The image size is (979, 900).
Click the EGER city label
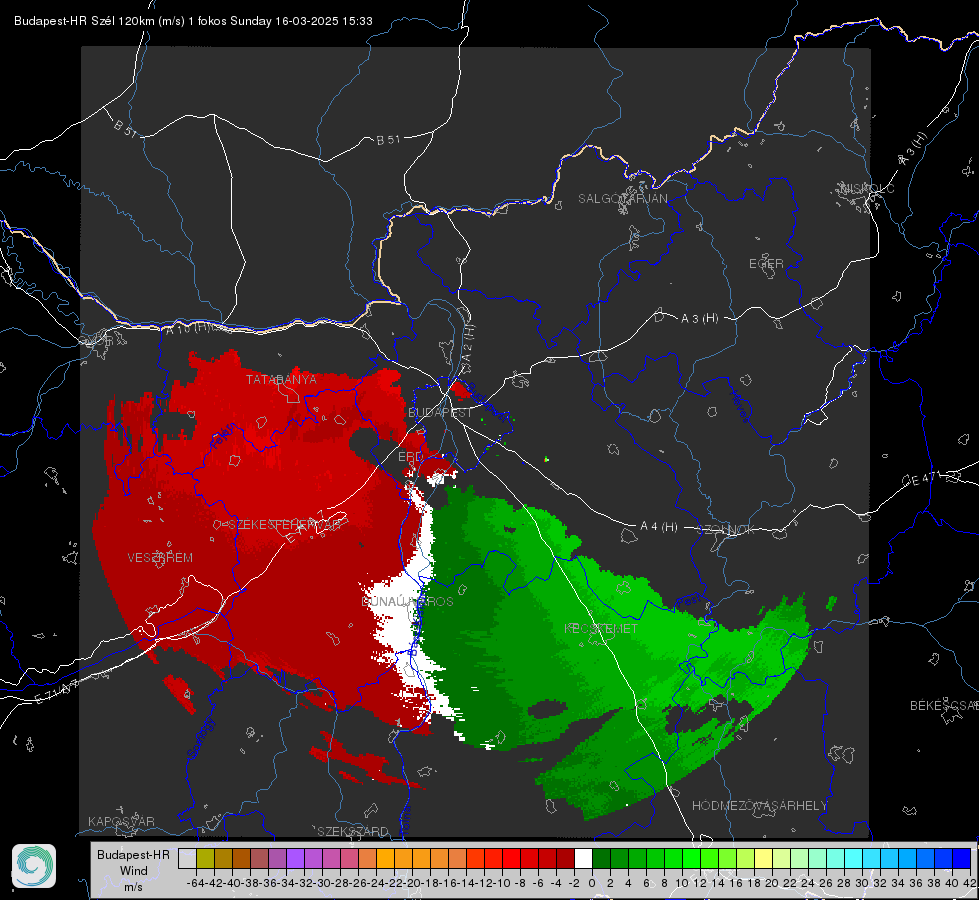click(766, 264)
